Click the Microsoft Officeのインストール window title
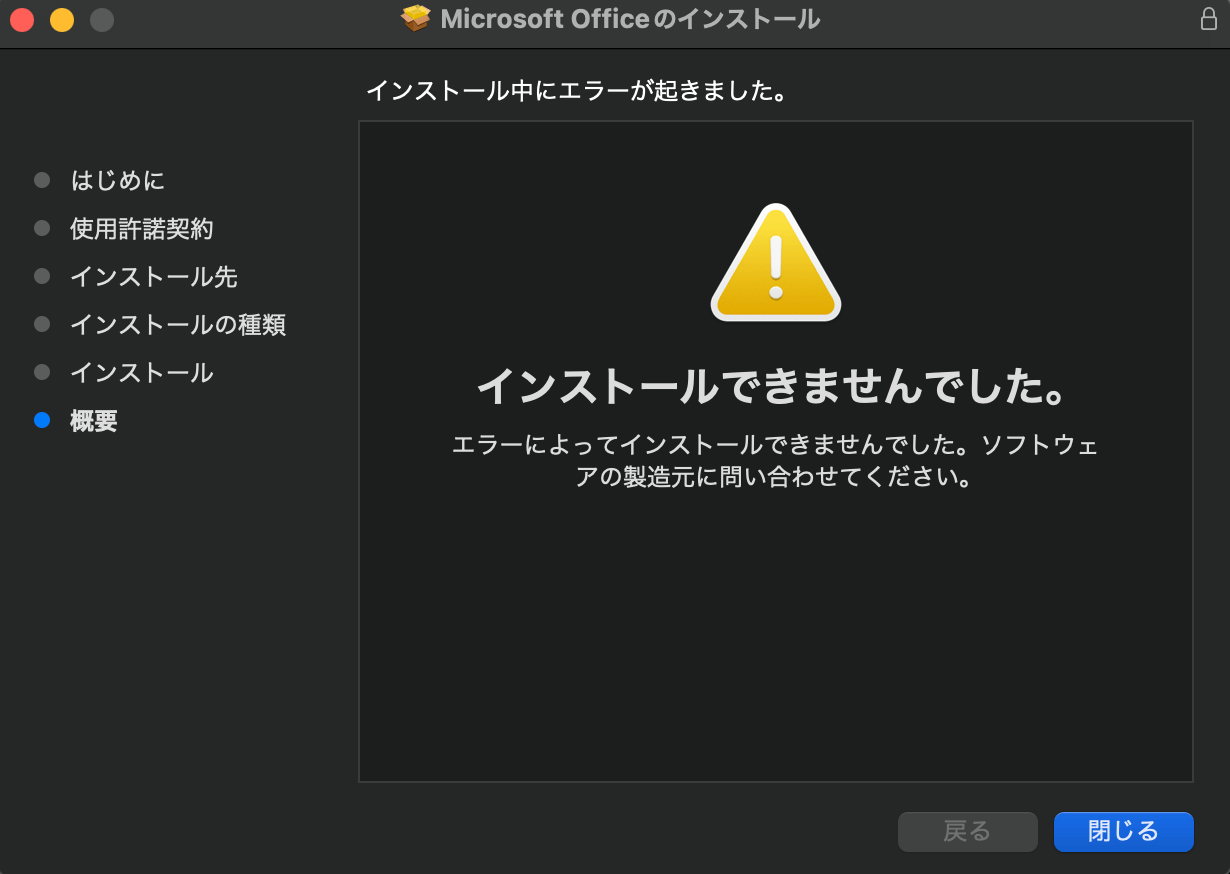1230x874 pixels. click(x=630, y=19)
